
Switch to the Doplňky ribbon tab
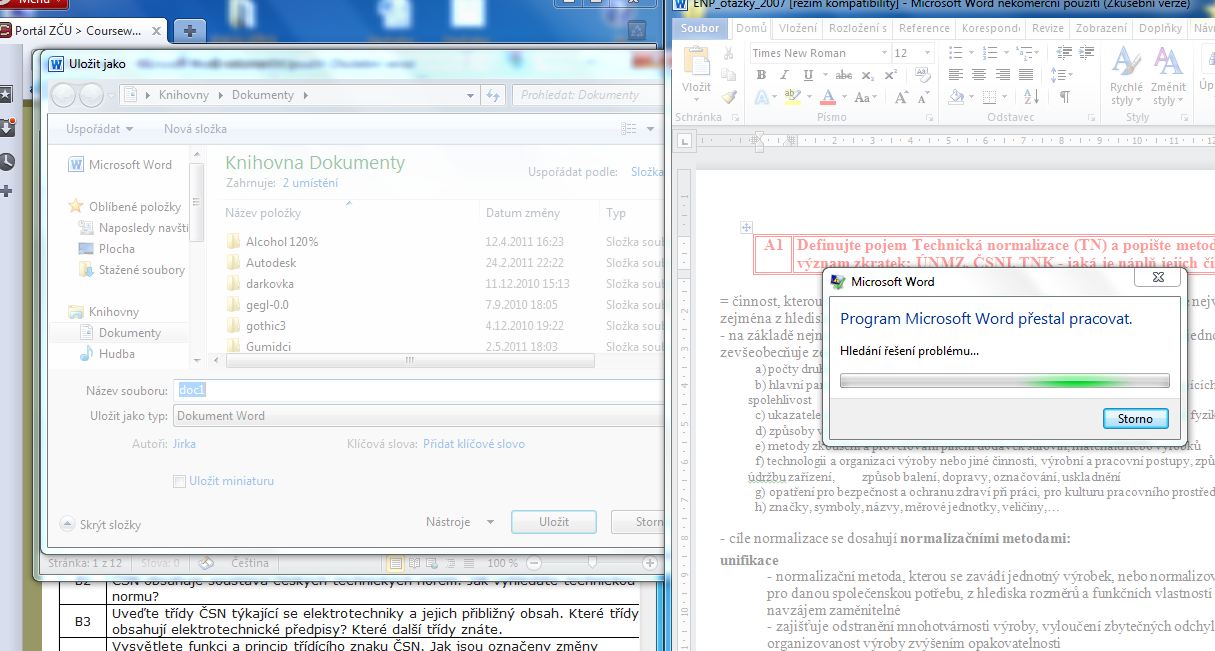pos(1159,28)
